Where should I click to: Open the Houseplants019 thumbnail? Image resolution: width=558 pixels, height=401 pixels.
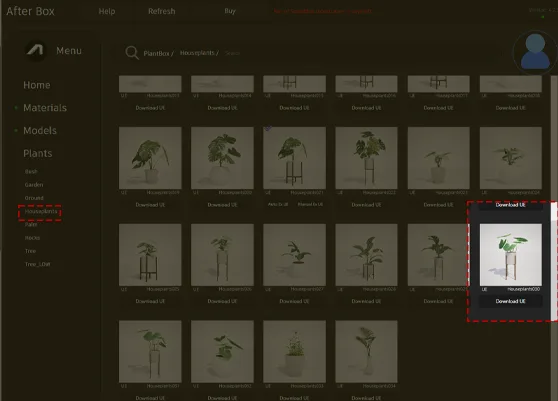click(x=150, y=158)
